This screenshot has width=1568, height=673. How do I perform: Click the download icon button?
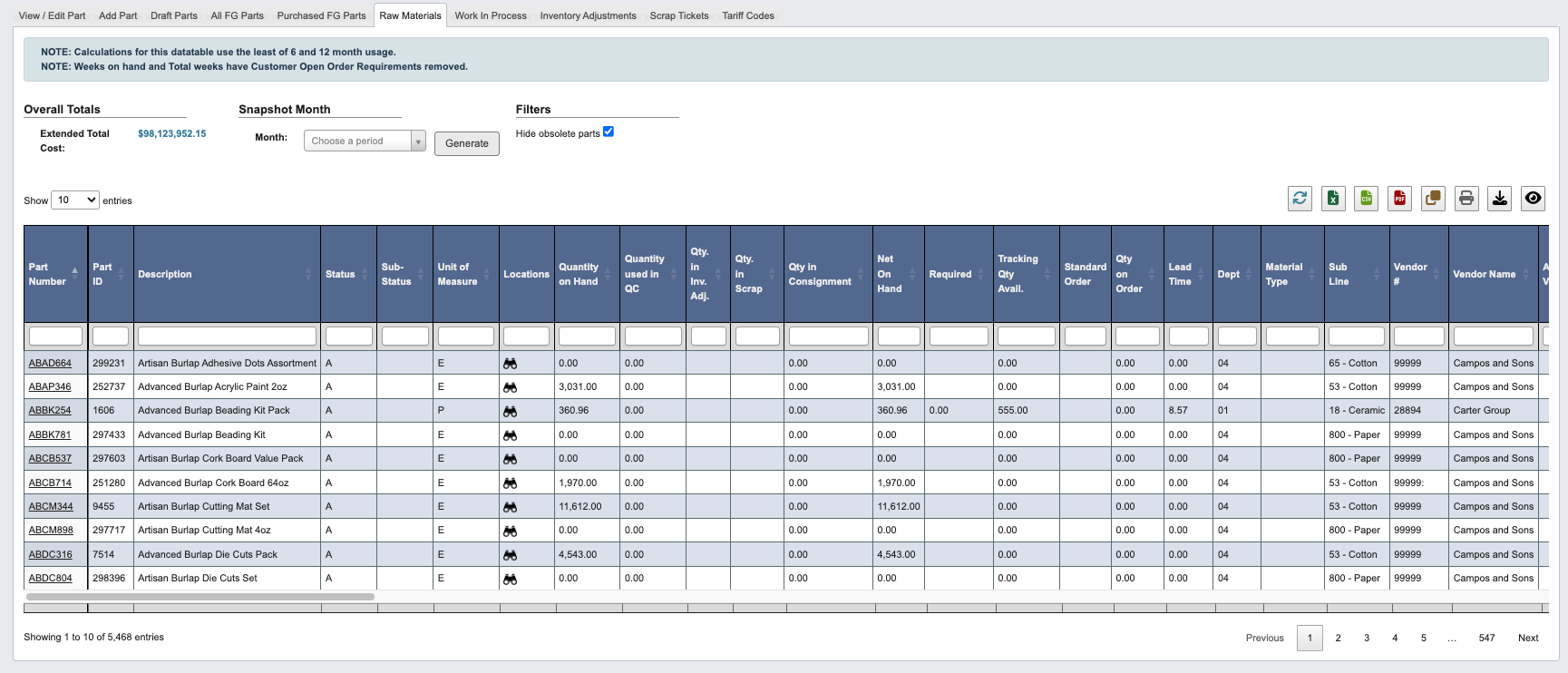1500,198
